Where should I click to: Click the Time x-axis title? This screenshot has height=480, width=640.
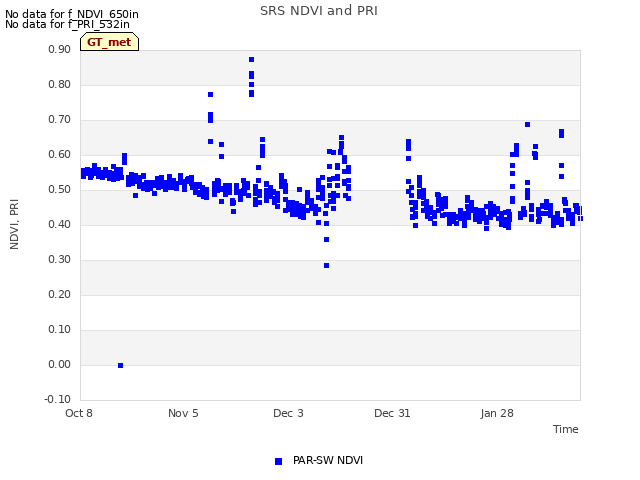[x=565, y=429]
